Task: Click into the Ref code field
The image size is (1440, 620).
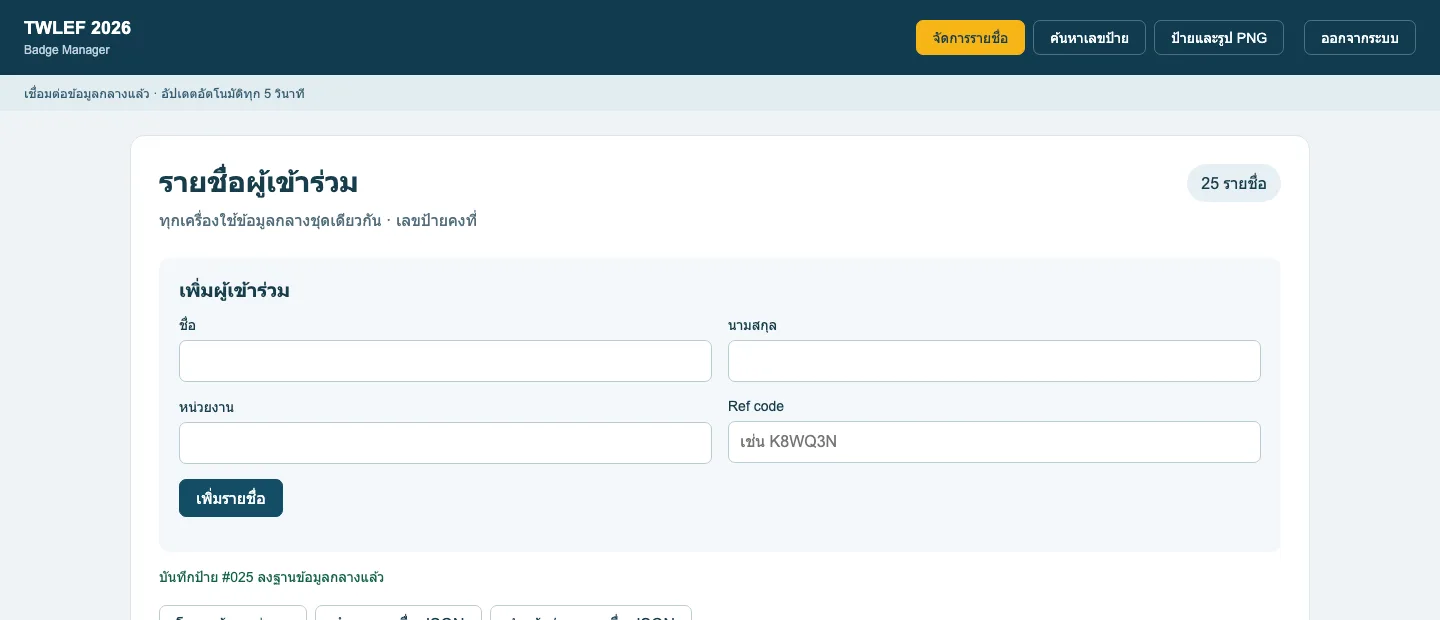Action: tap(994, 442)
